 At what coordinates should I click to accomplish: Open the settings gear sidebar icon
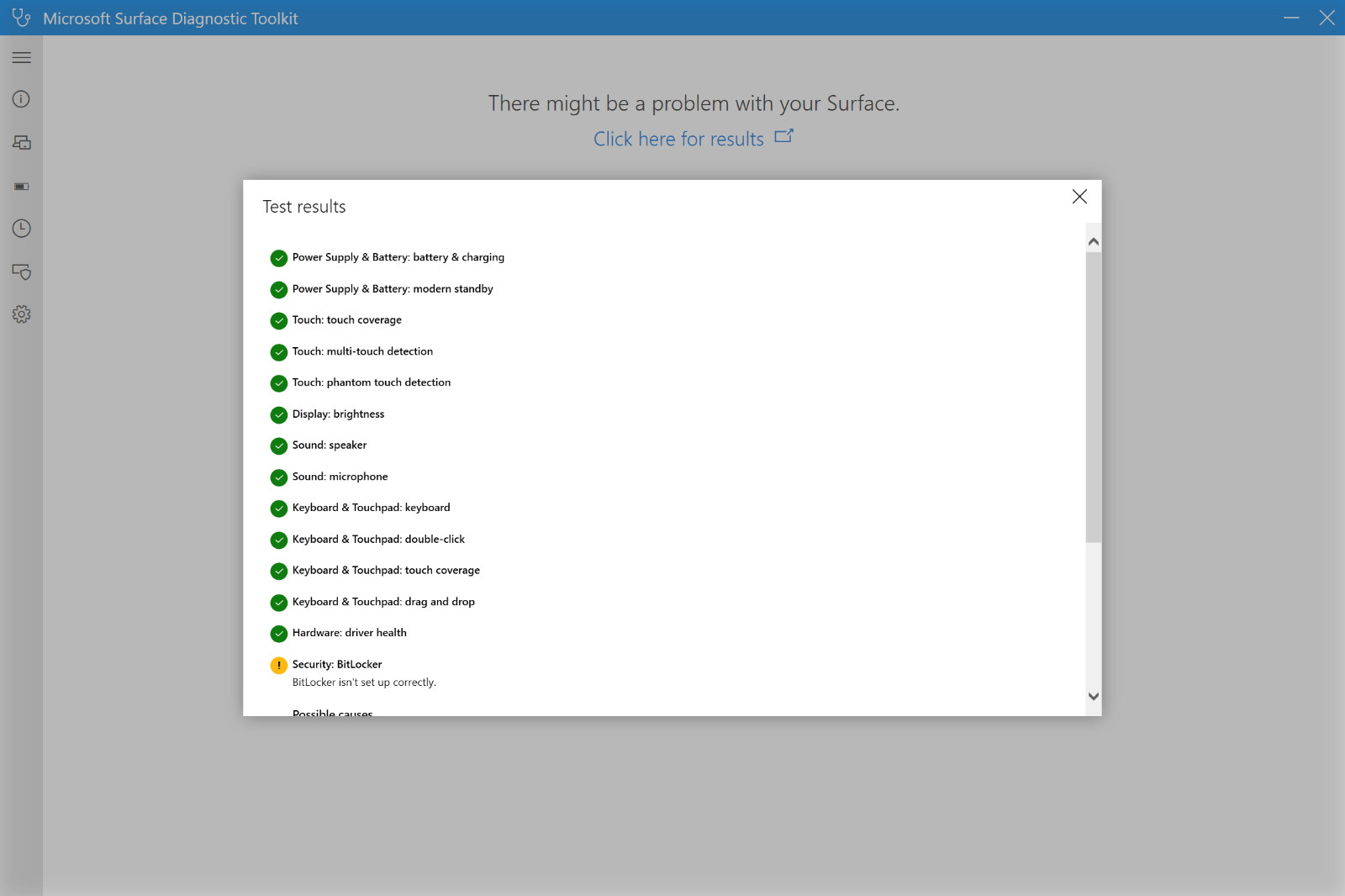22,314
